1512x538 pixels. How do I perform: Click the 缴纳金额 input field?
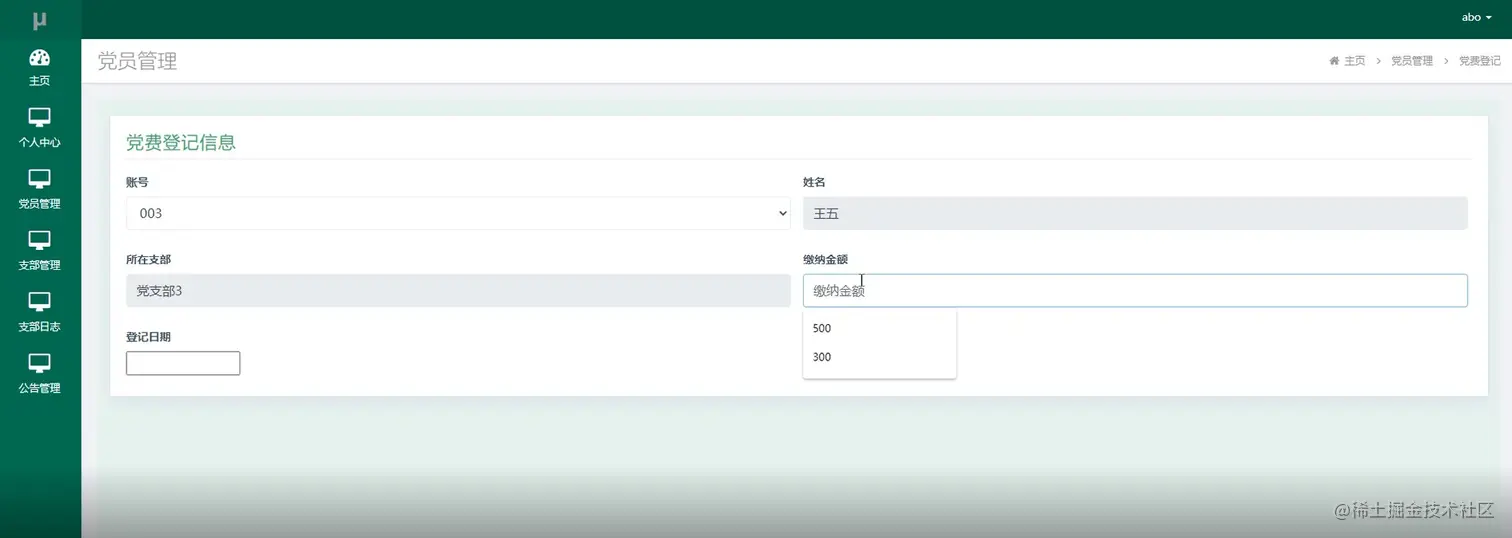click(x=1135, y=291)
